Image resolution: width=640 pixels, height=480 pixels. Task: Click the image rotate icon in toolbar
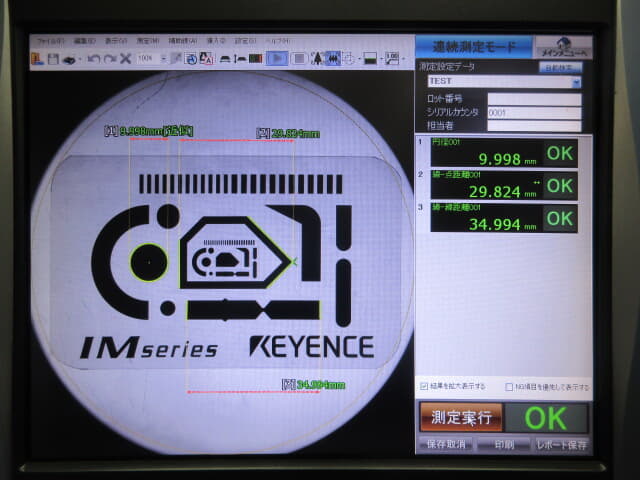(191, 59)
